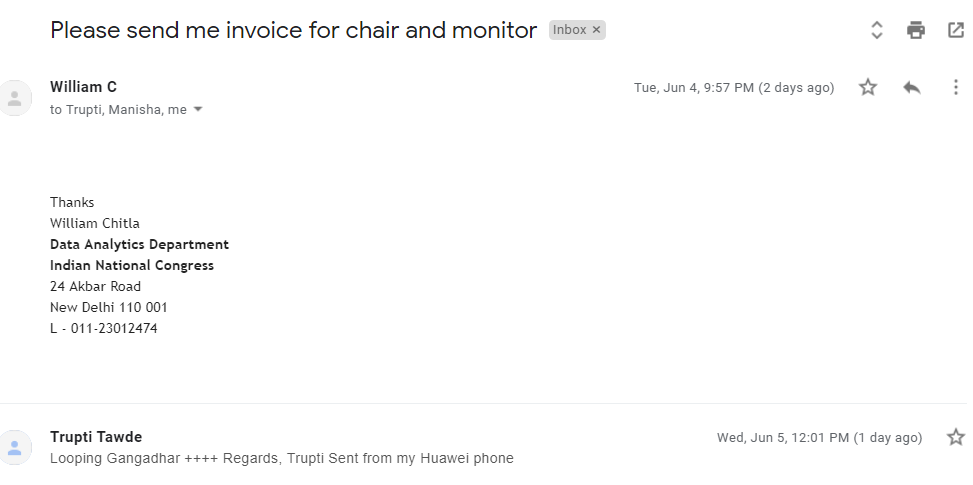Click William C's profile avatar
This screenshot has height=485, width=973.
pyautogui.click(x=15, y=98)
